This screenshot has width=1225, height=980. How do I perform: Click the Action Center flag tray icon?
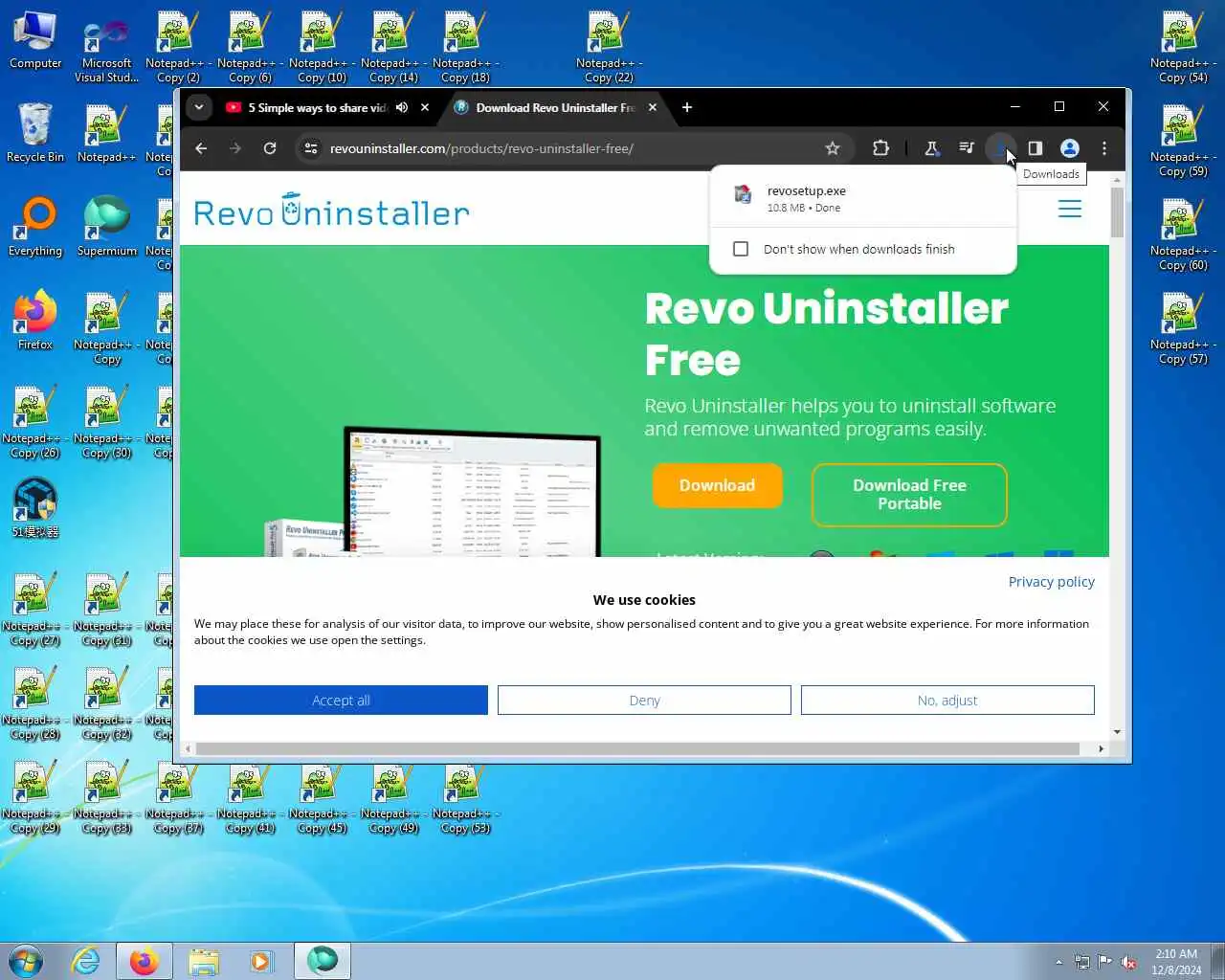click(x=1105, y=962)
